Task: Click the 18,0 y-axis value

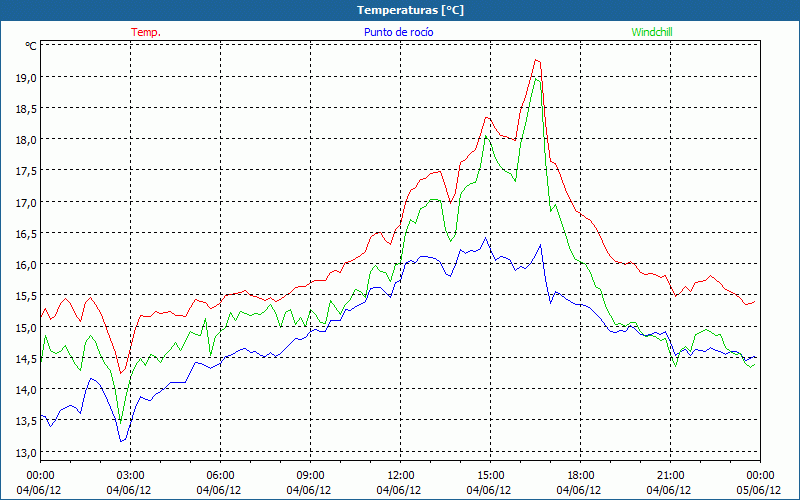Action: 27,140
